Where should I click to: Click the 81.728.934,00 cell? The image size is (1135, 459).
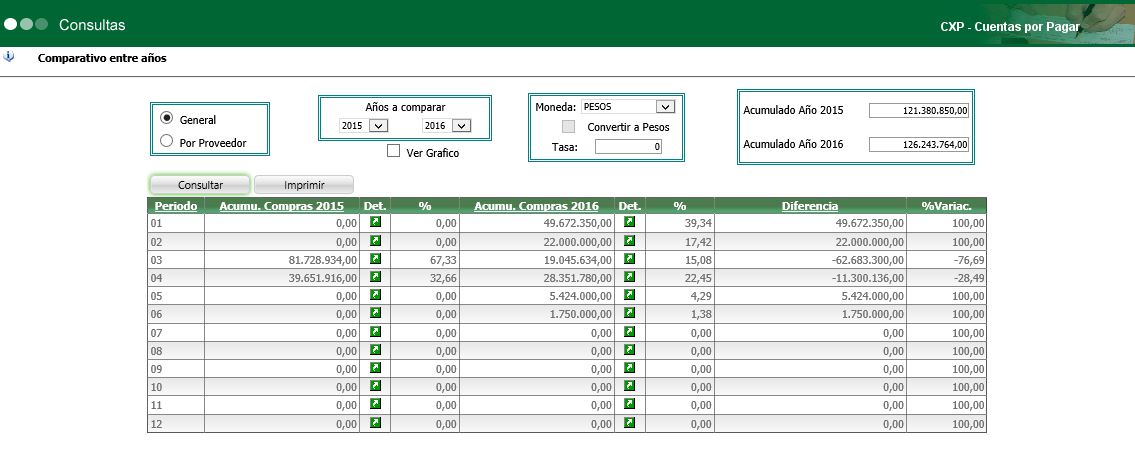point(282,259)
